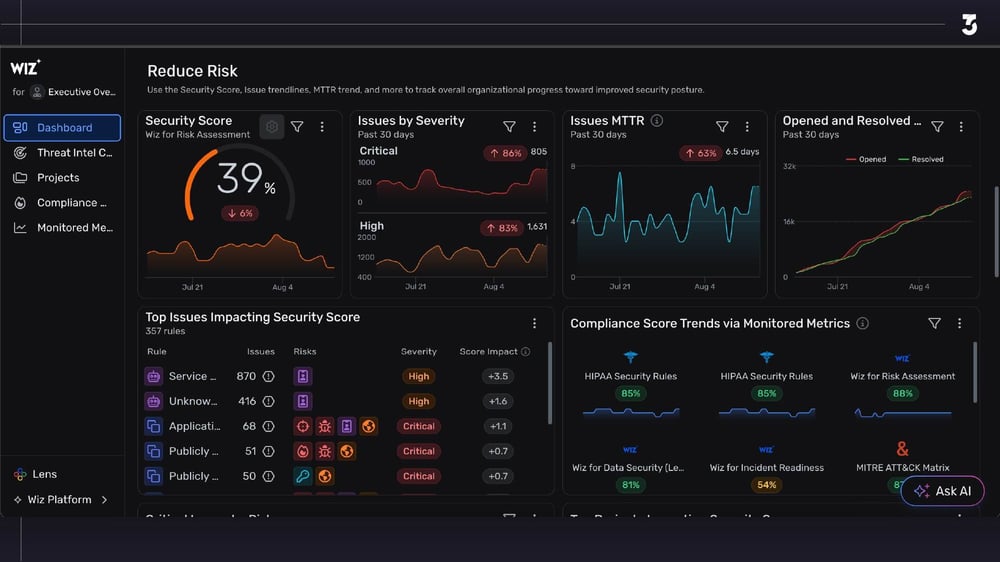Open the Service rule row icon

[x=154, y=376]
